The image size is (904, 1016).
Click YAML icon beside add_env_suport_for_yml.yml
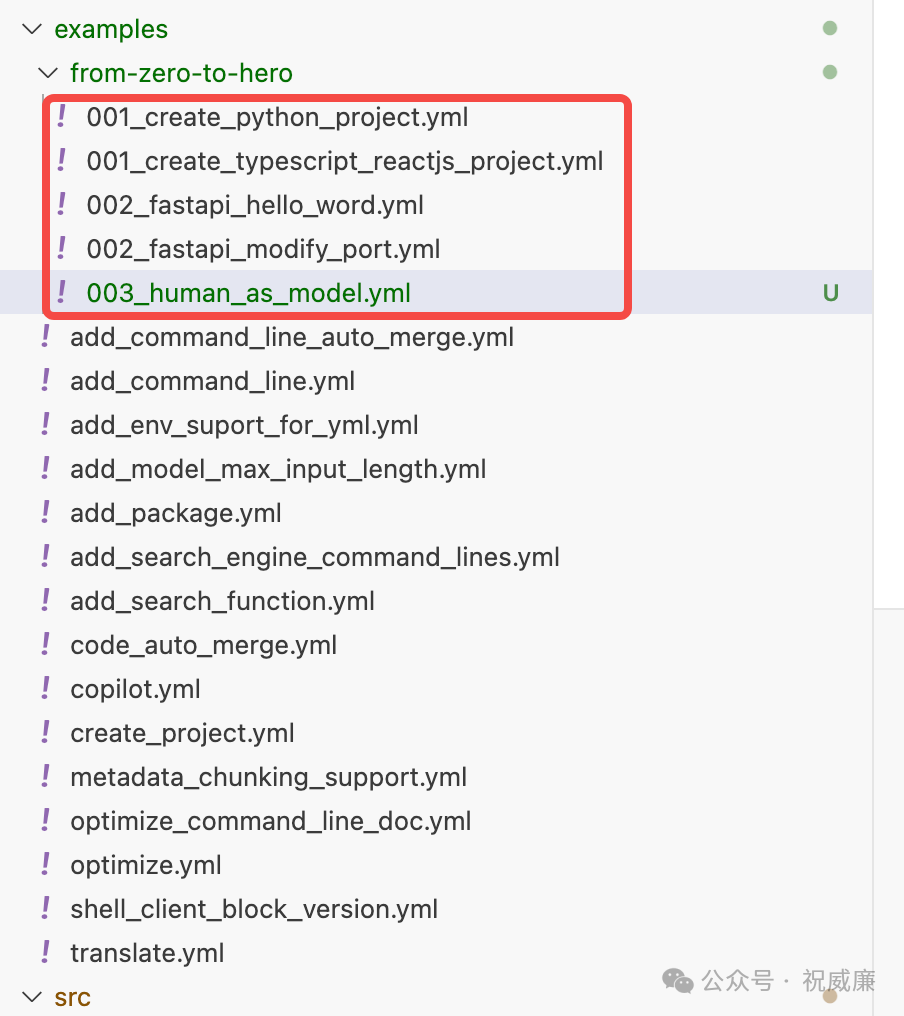click(x=45, y=425)
